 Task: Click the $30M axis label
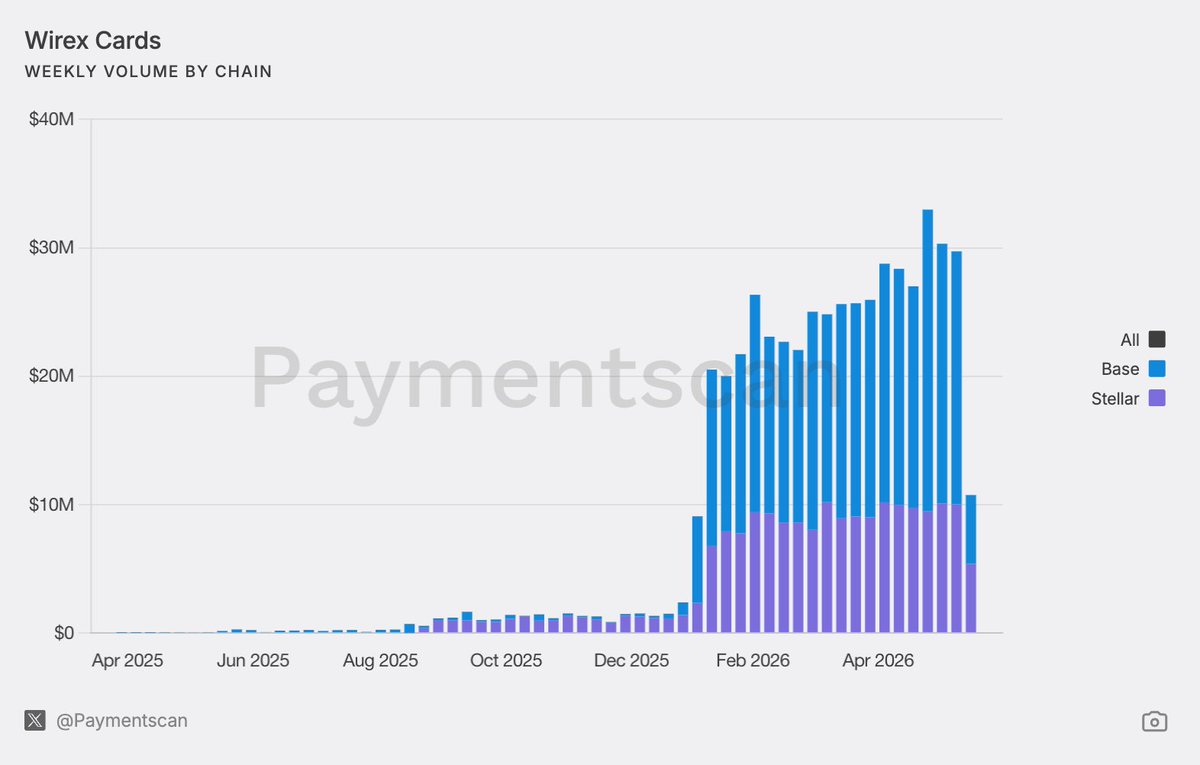coord(50,247)
